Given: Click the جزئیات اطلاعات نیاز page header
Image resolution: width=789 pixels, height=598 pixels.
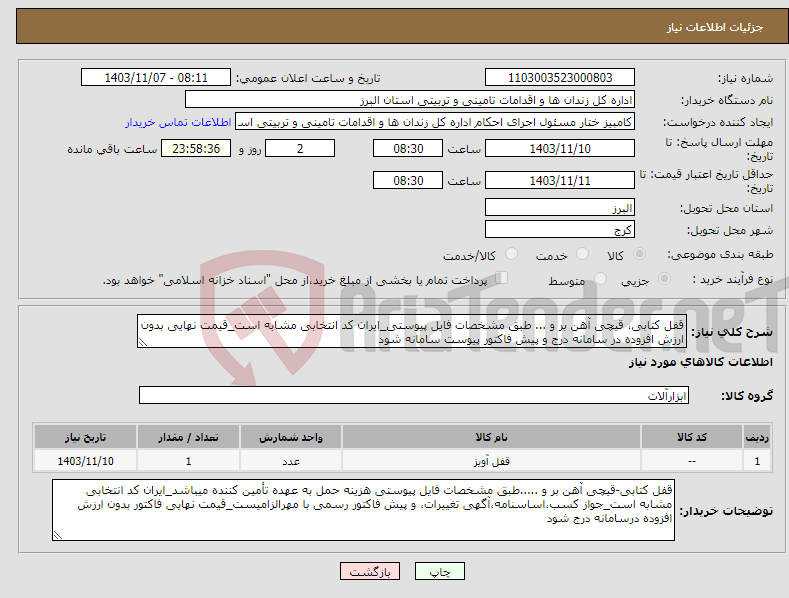Looking at the screenshot, I should tap(715, 27).
